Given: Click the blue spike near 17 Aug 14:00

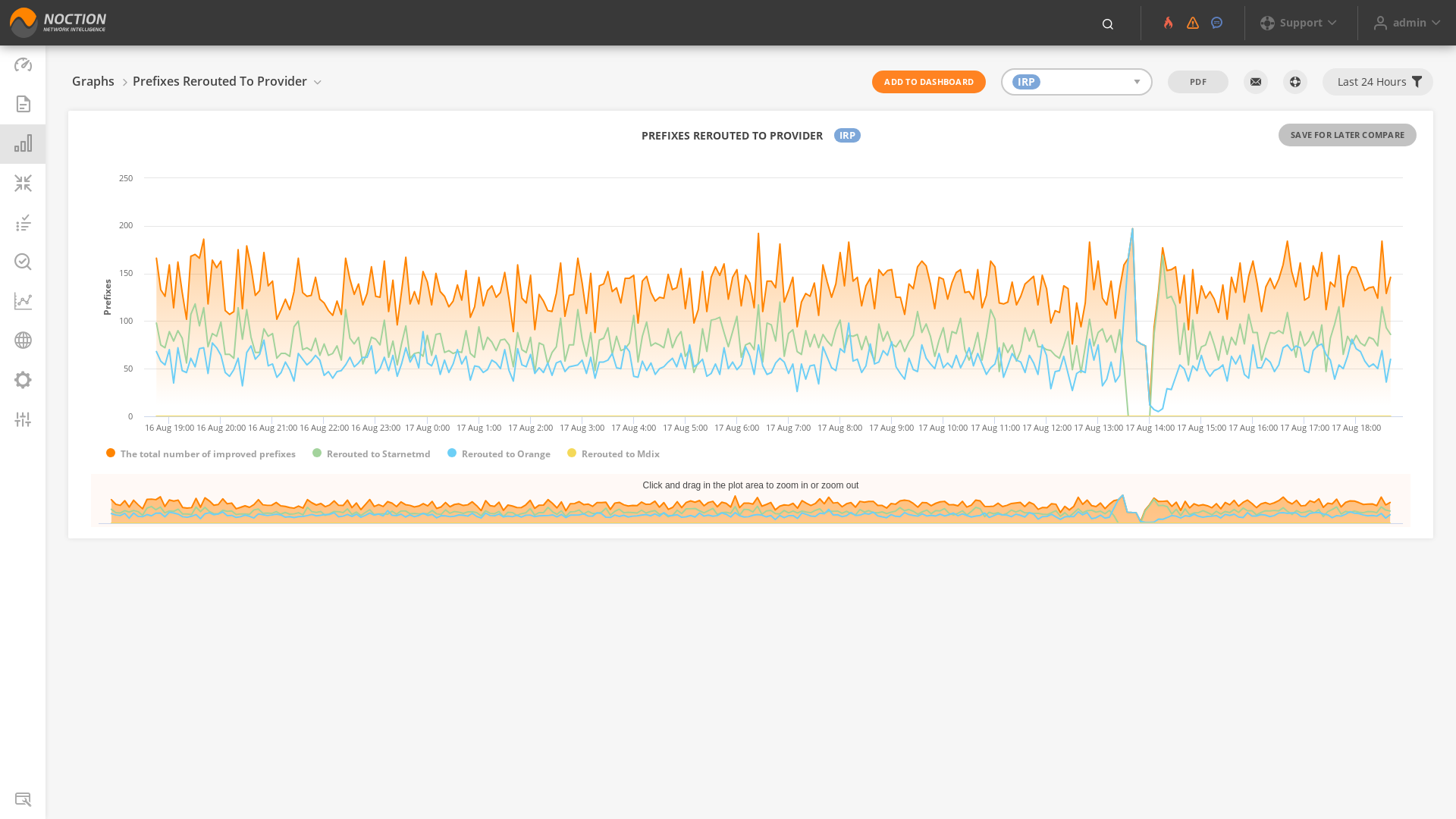Looking at the screenshot, I should tap(1132, 231).
